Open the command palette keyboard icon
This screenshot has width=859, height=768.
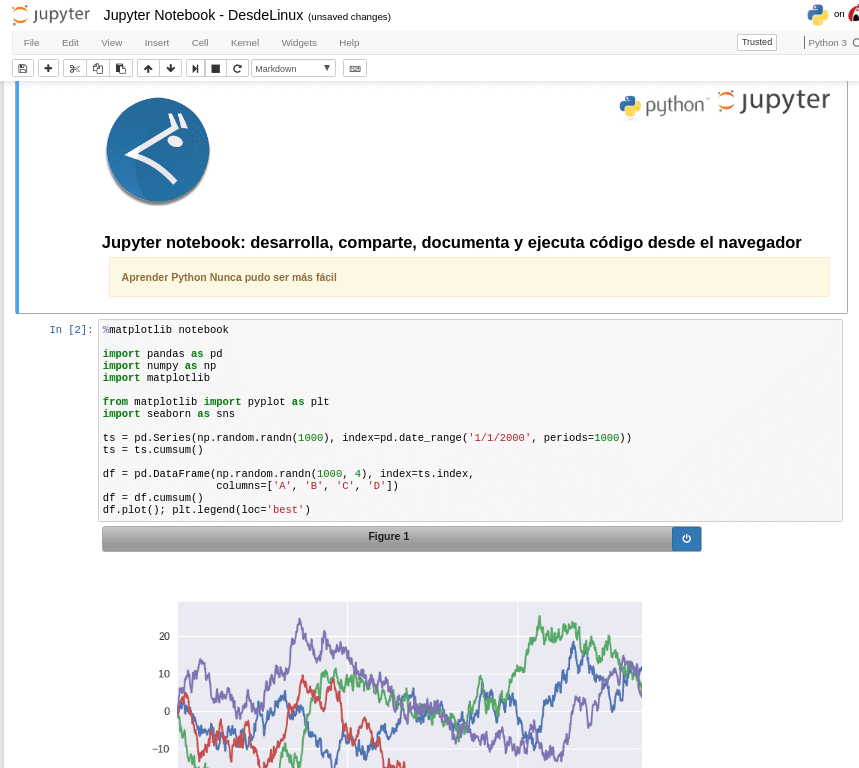pyautogui.click(x=356, y=68)
